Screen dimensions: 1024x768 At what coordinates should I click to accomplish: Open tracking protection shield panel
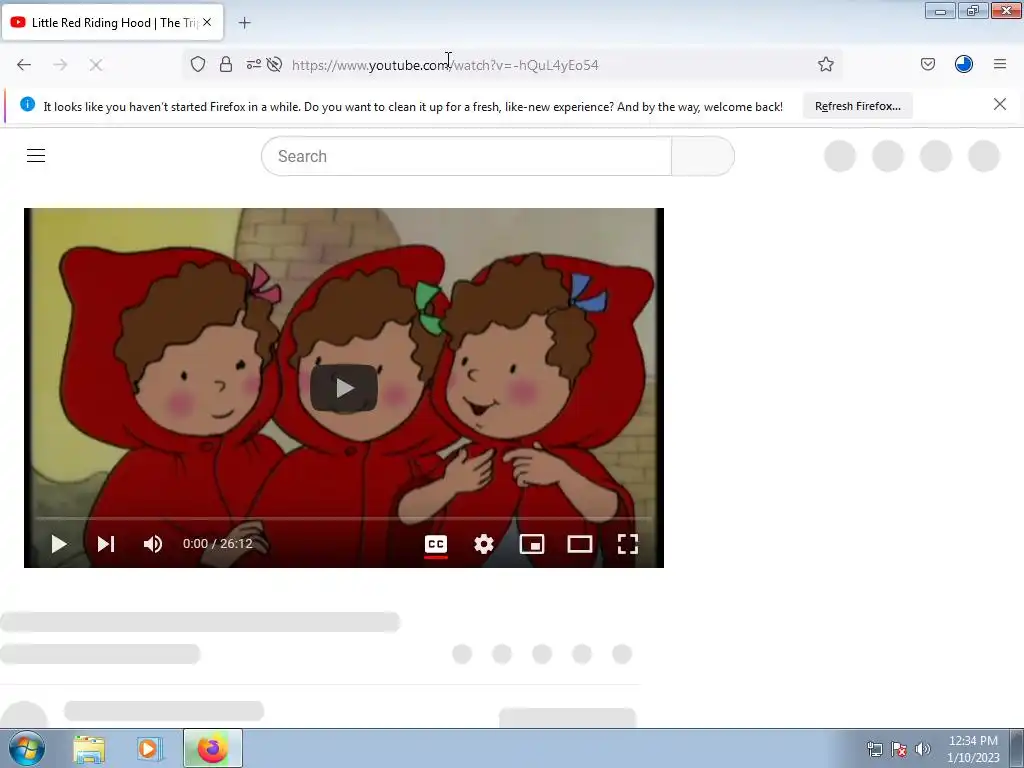click(198, 64)
